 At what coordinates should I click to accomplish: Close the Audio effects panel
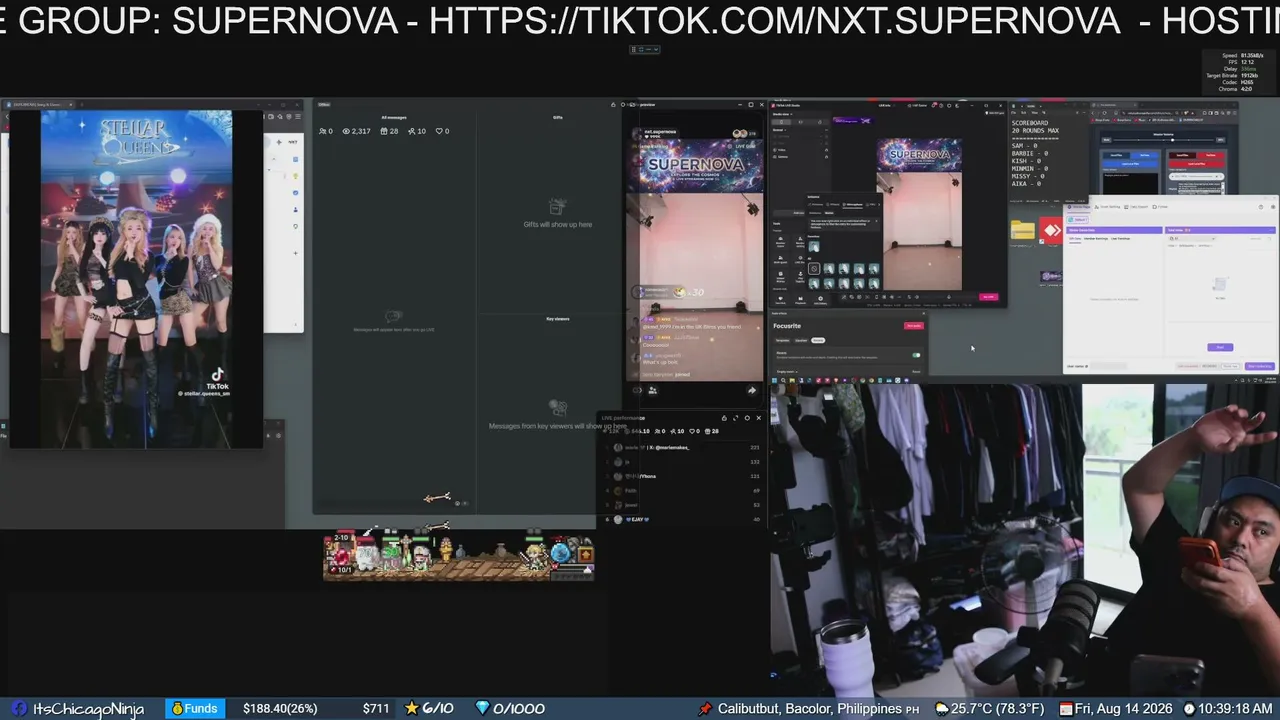[923, 313]
